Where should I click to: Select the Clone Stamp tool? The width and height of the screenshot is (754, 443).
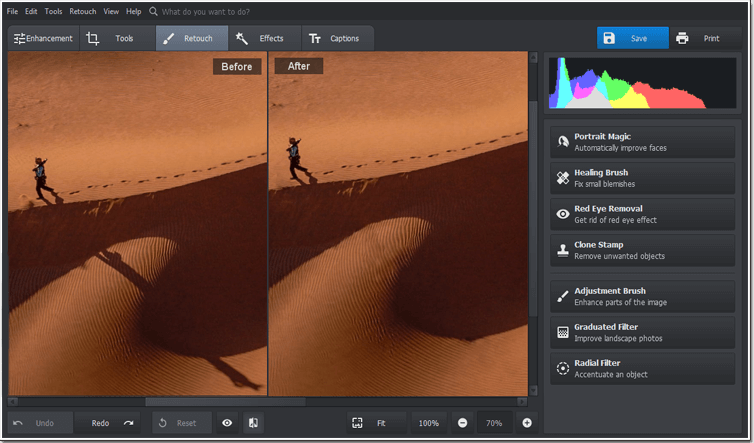click(642, 250)
